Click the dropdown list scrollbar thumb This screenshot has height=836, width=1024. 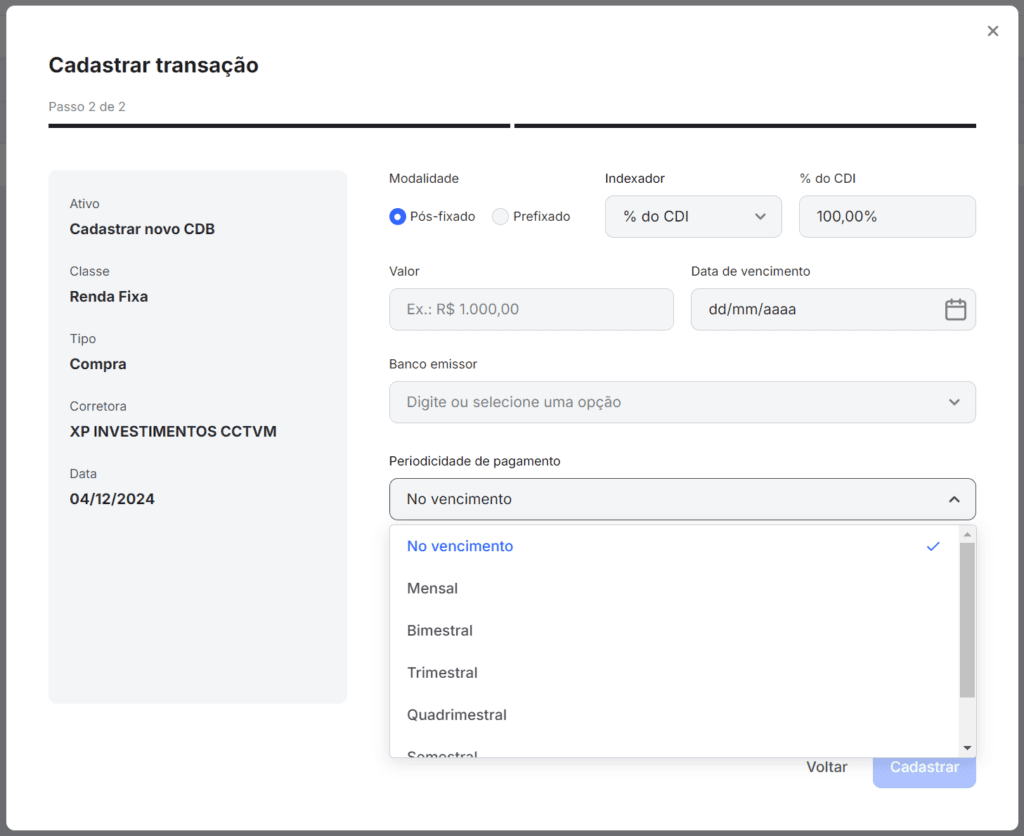pyautogui.click(x=966, y=620)
